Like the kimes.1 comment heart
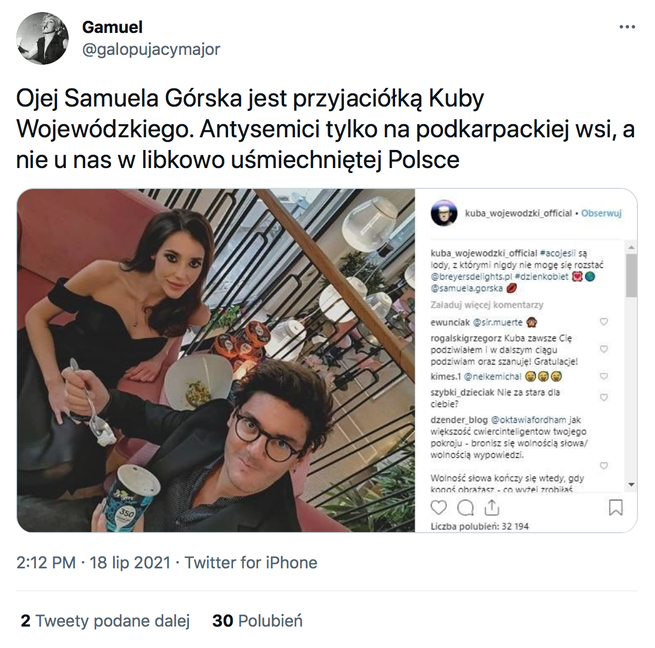The height and width of the screenshot is (648, 655). coord(604,376)
